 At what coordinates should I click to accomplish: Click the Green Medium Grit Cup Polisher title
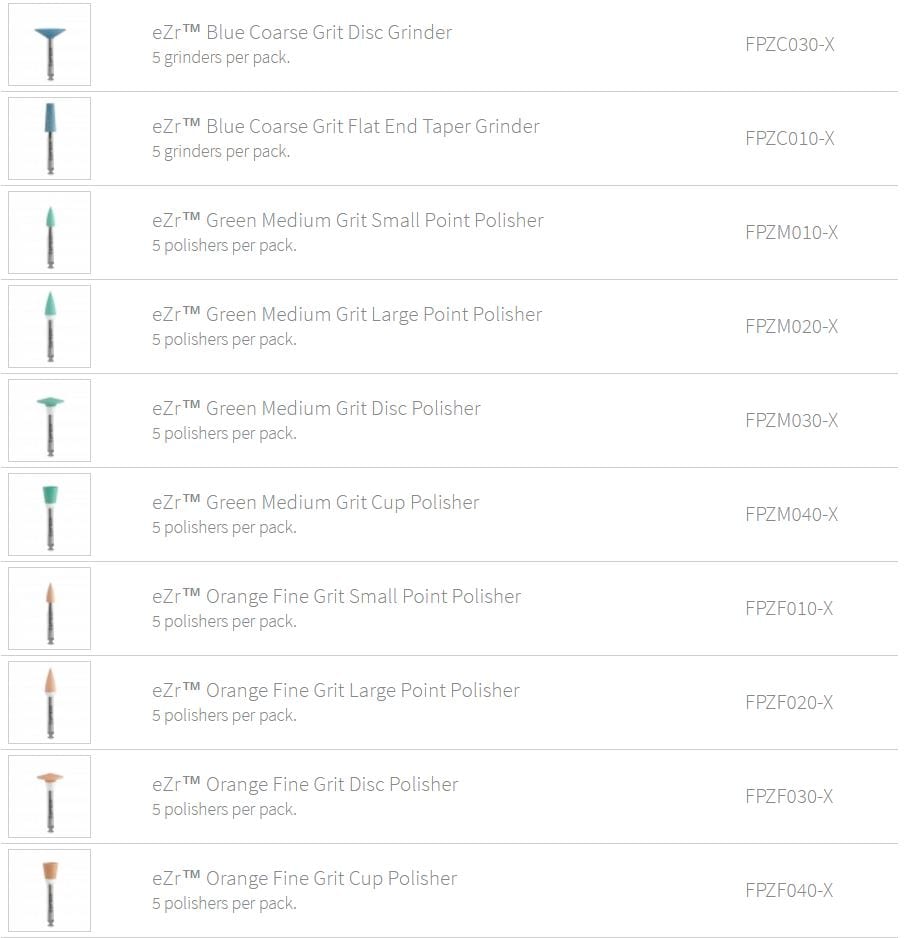tap(315, 502)
